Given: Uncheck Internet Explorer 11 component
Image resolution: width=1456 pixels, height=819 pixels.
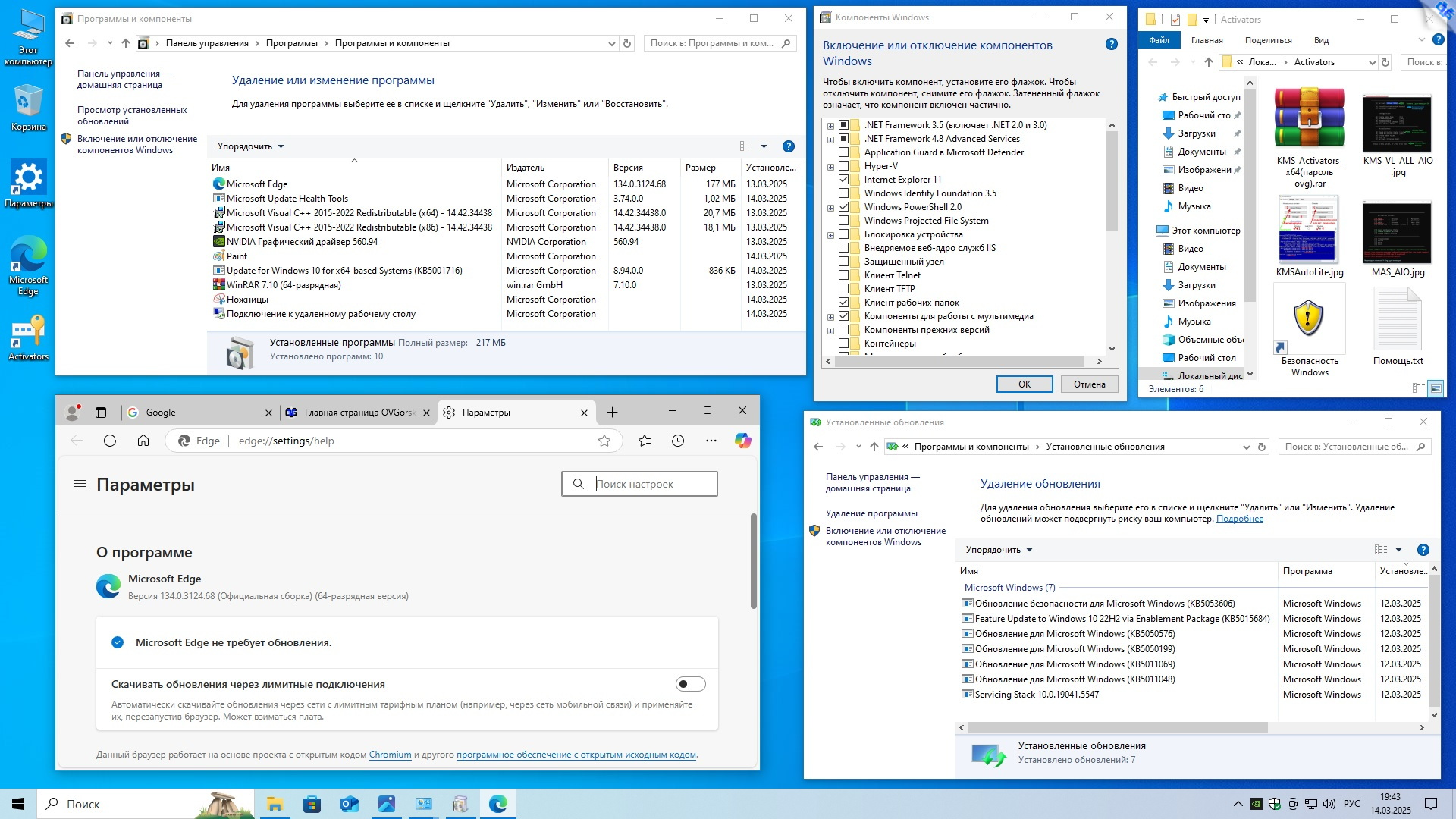Looking at the screenshot, I should (x=843, y=180).
